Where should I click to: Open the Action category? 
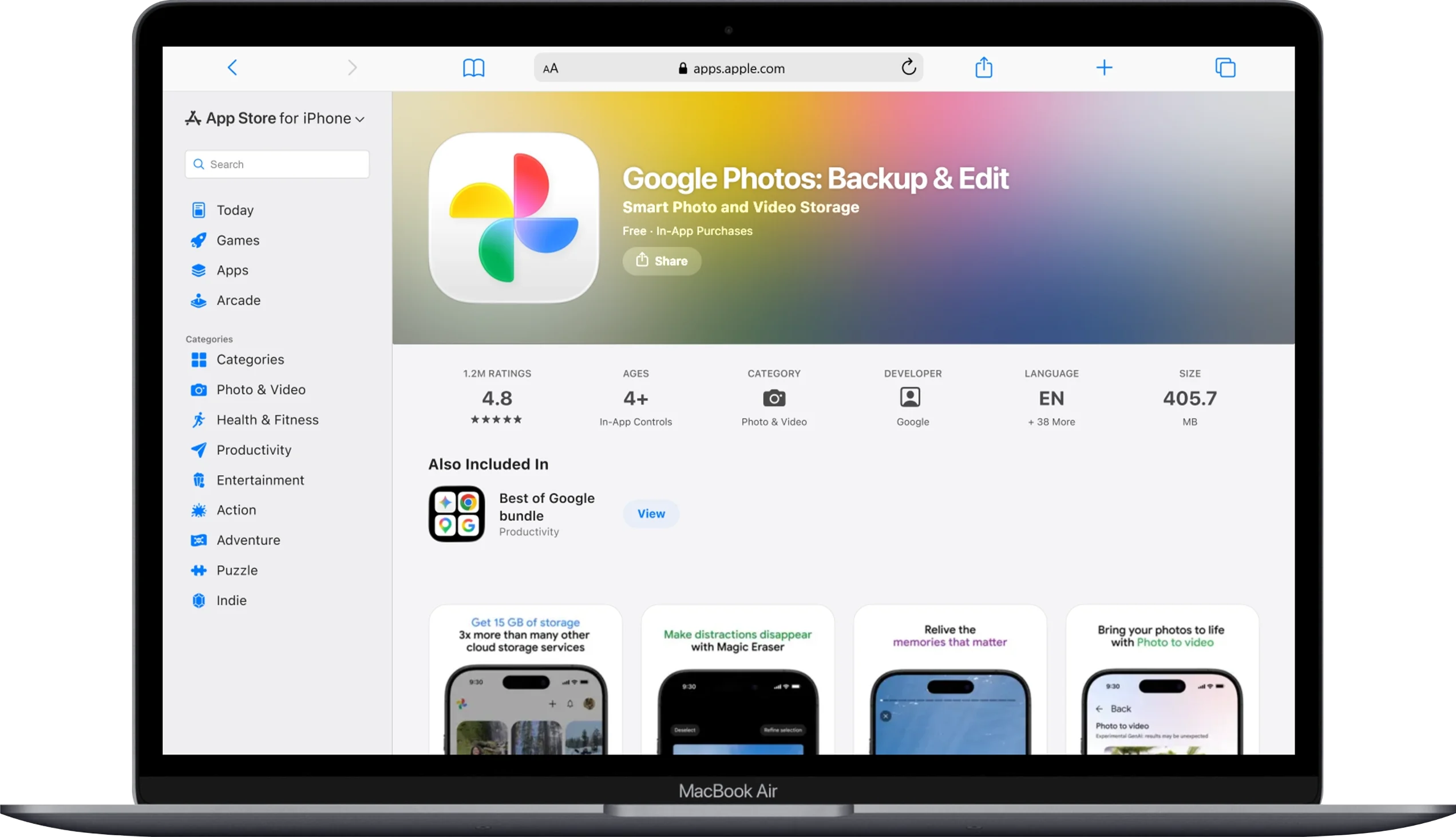236,510
